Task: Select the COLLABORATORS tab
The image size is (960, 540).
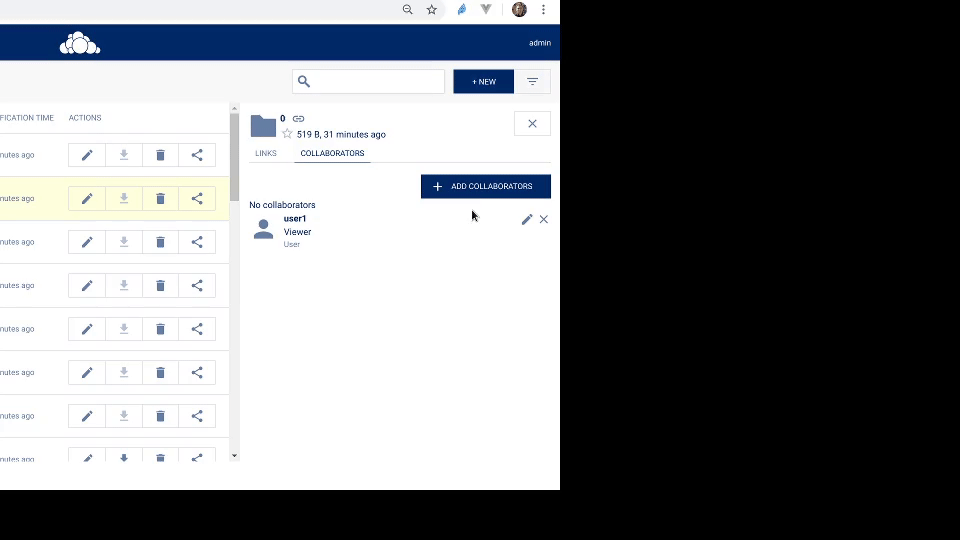Action: [332, 153]
